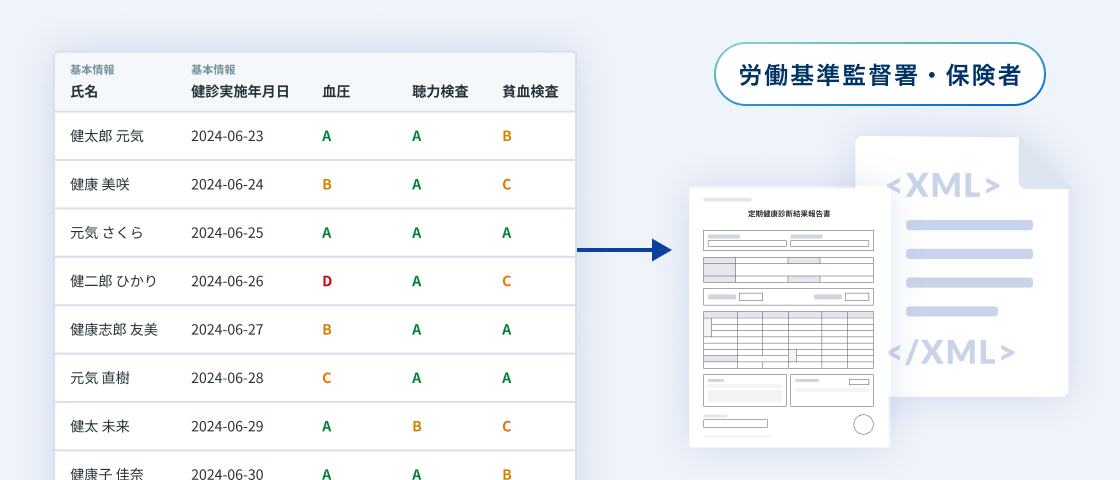1120x480 pixels.
Task: Click 聴力検査 grade A for 元気 直樹
Action: (x=416, y=379)
